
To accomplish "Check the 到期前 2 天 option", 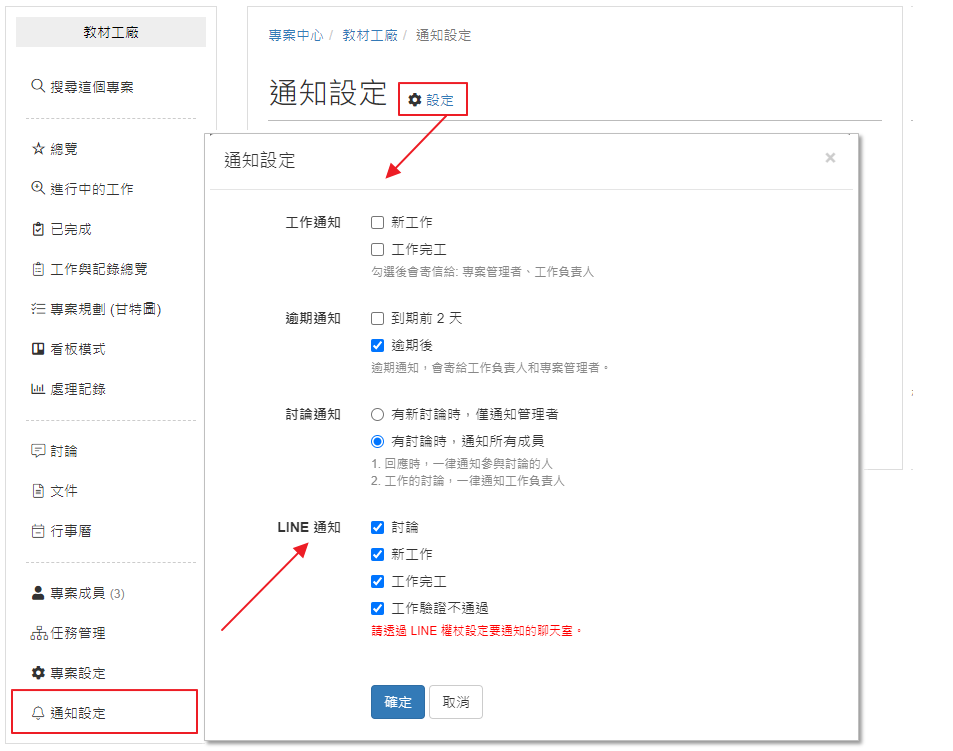I will coord(377,318).
